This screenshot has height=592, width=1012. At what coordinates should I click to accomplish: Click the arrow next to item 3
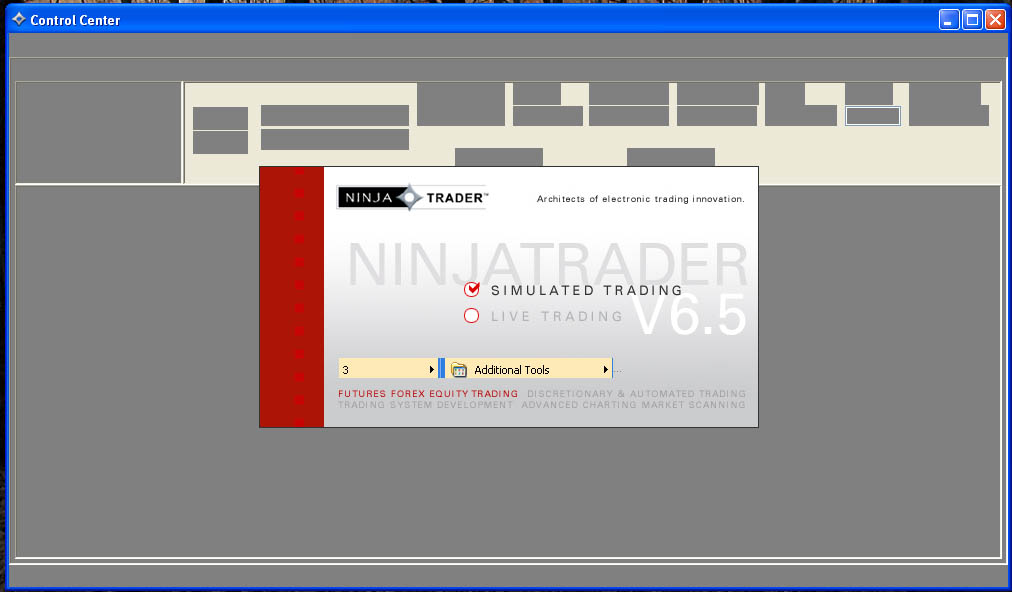pyautogui.click(x=431, y=370)
